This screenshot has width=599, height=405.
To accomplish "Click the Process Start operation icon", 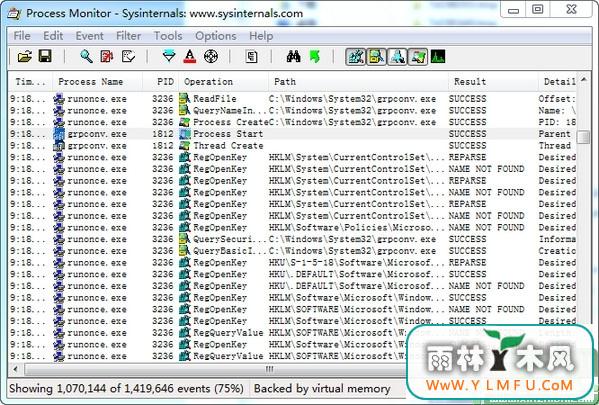I will click(185, 134).
